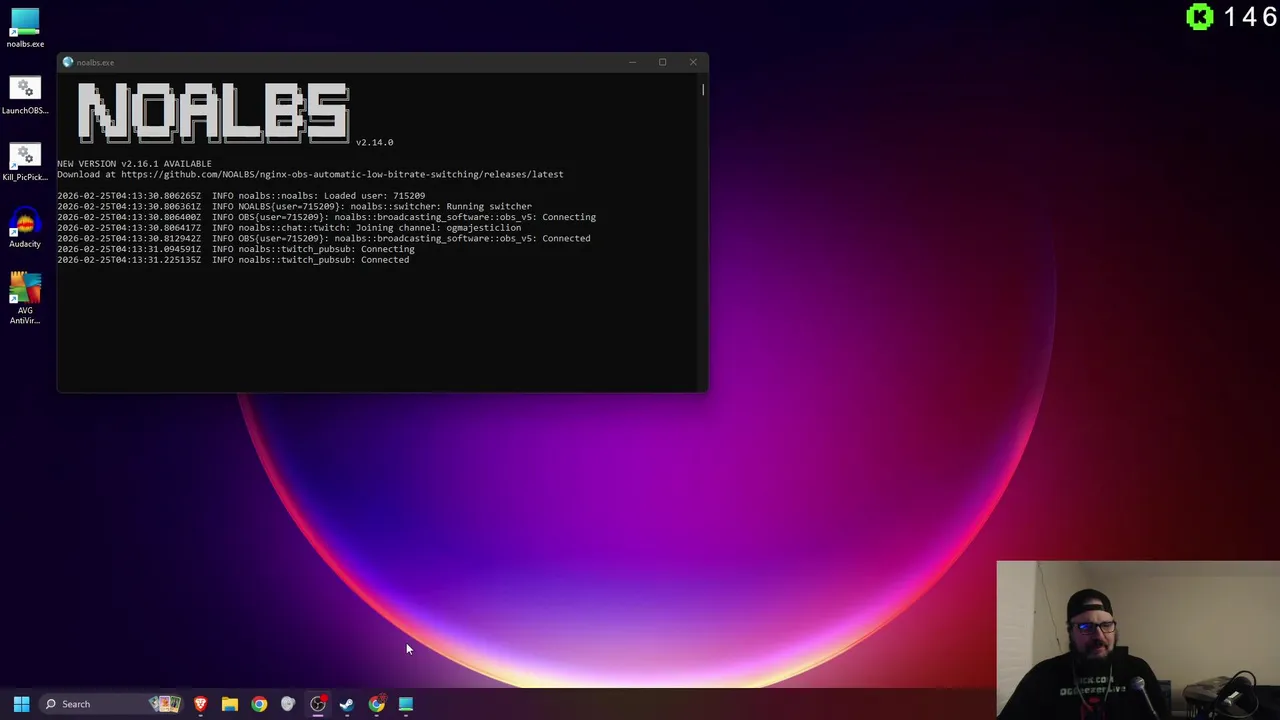Maximize the noalbs.exe window

pyautogui.click(x=662, y=62)
